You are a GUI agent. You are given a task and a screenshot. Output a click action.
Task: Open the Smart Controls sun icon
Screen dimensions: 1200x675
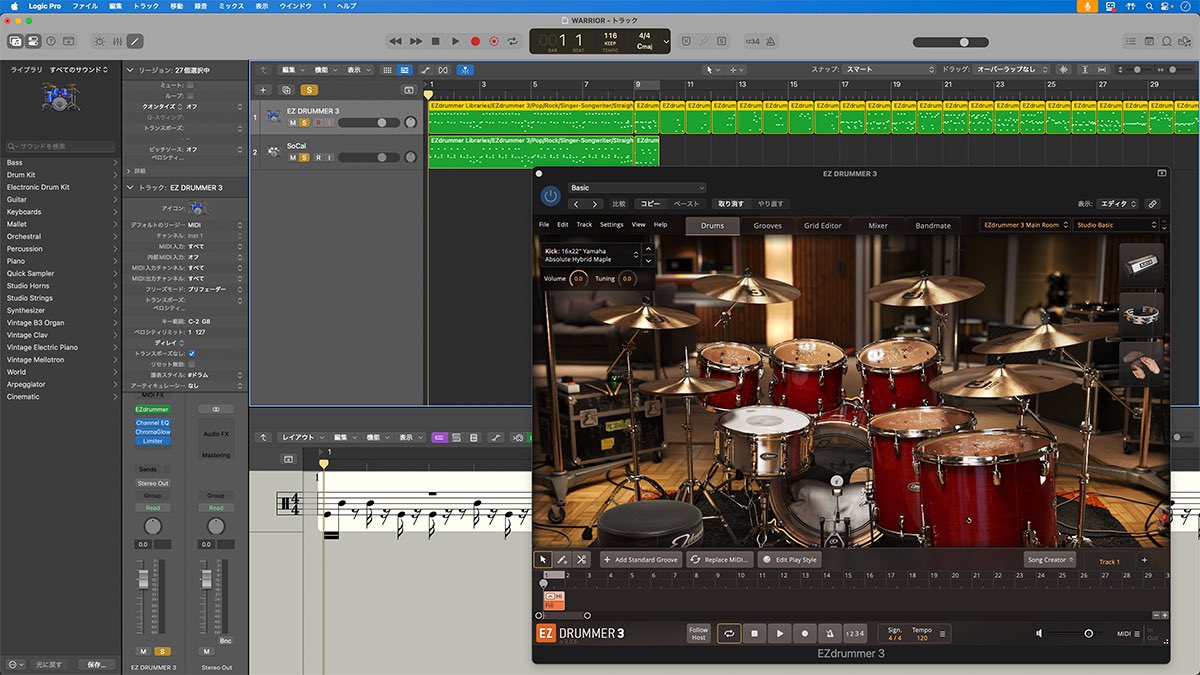click(98, 41)
